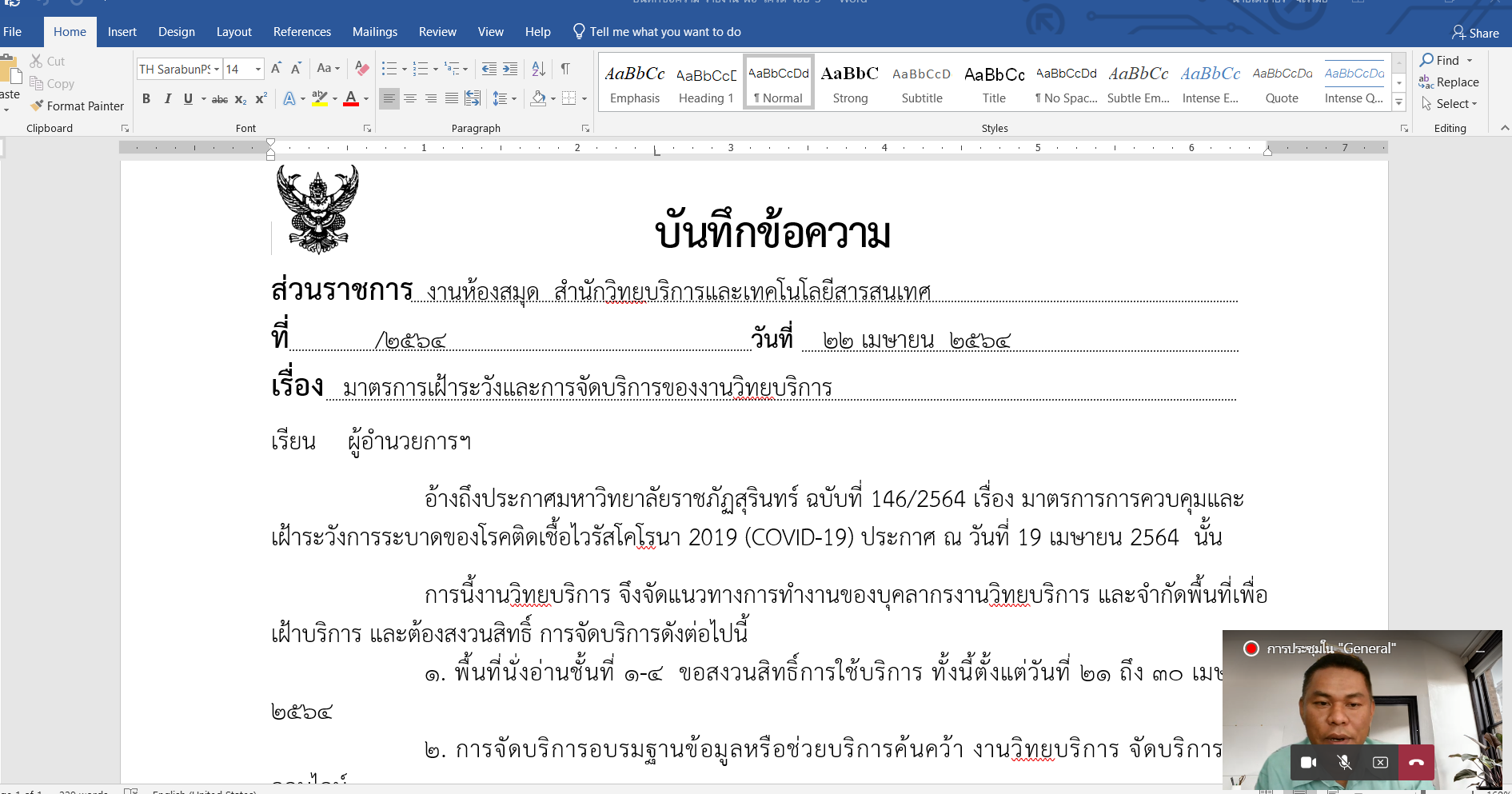Open the References tab
The image size is (1512, 794).
coord(301,32)
